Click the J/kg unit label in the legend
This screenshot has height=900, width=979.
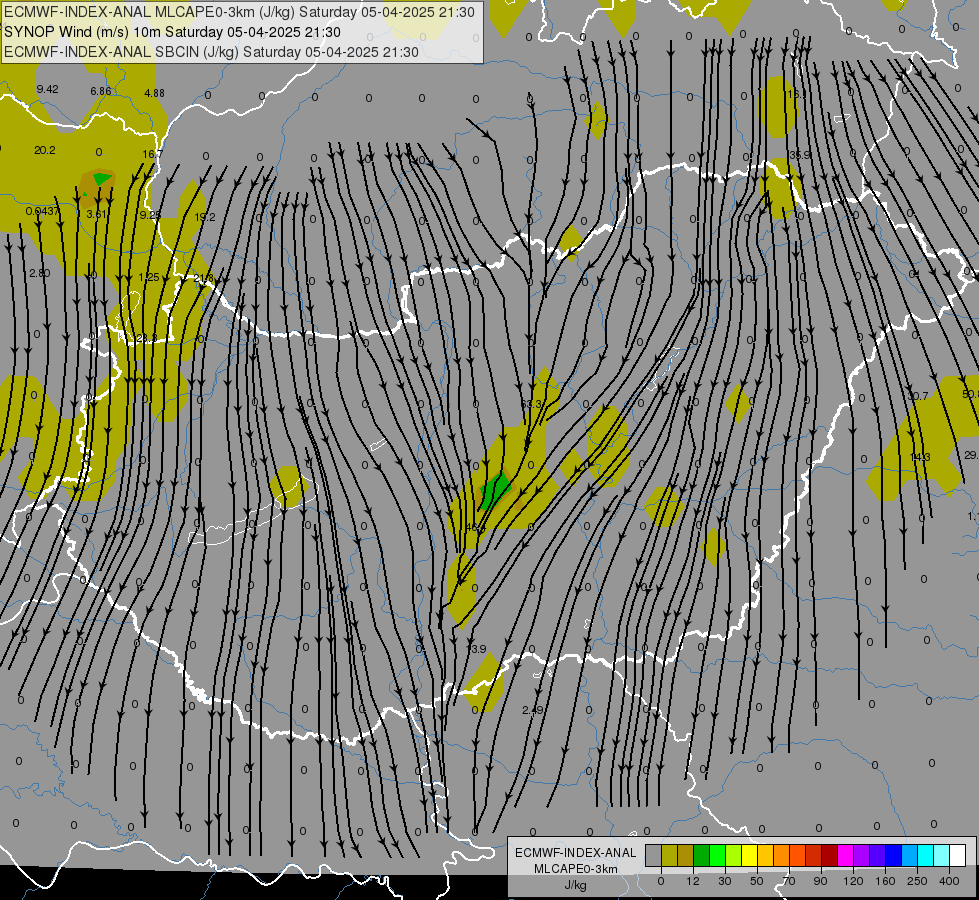click(x=576, y=885)
